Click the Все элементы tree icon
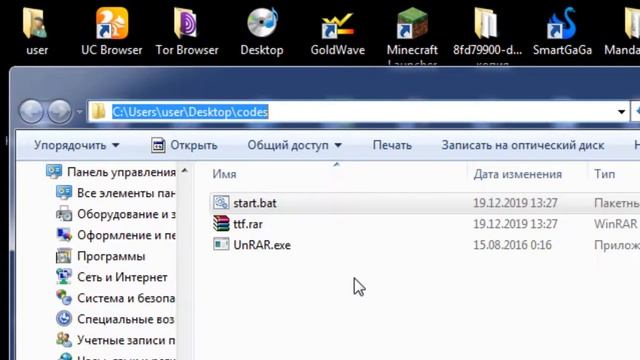The height and width of the screenshot is (360, 640). coord(64,193)
